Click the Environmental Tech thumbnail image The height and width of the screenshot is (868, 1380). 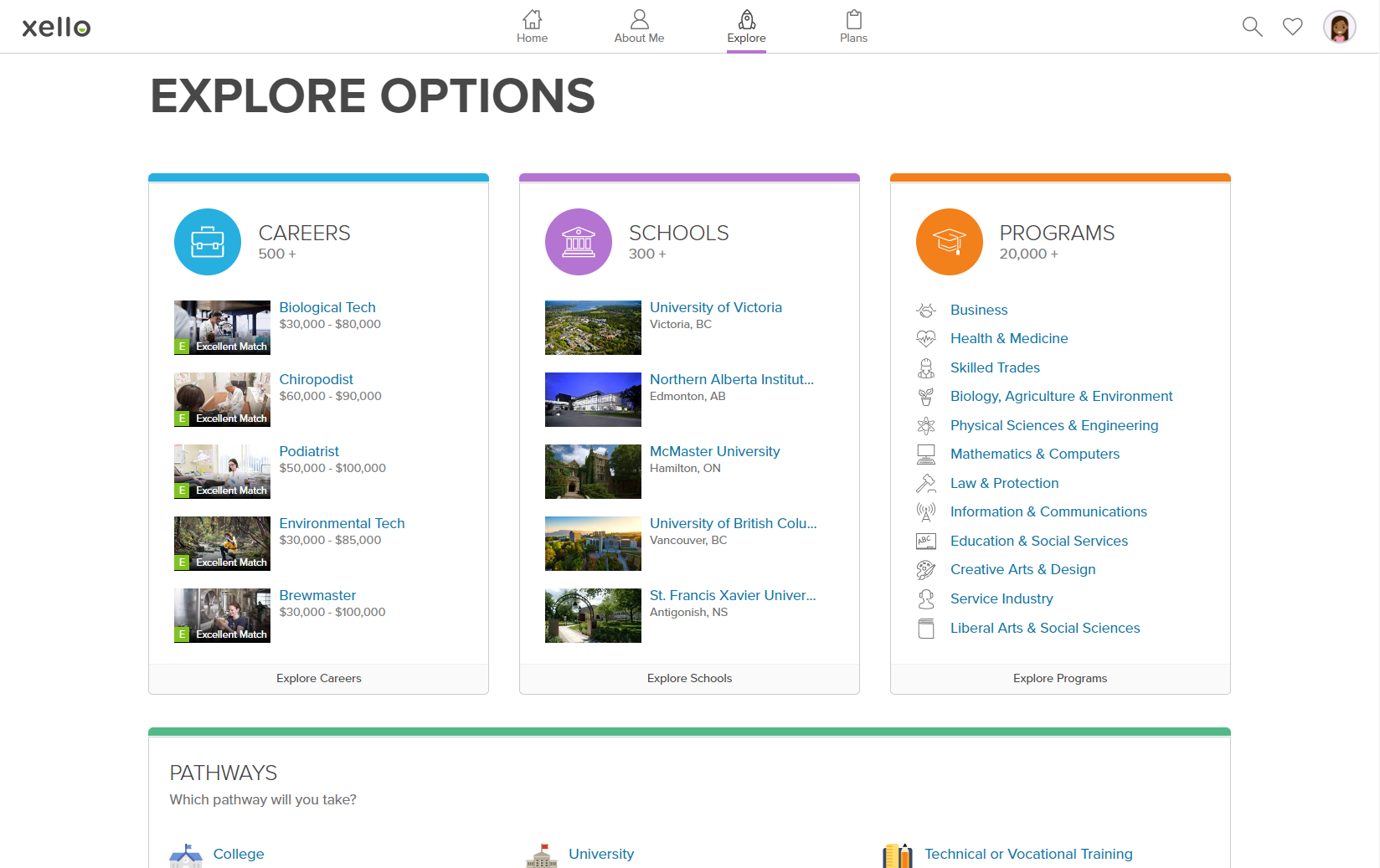click(x=222, y=543)
